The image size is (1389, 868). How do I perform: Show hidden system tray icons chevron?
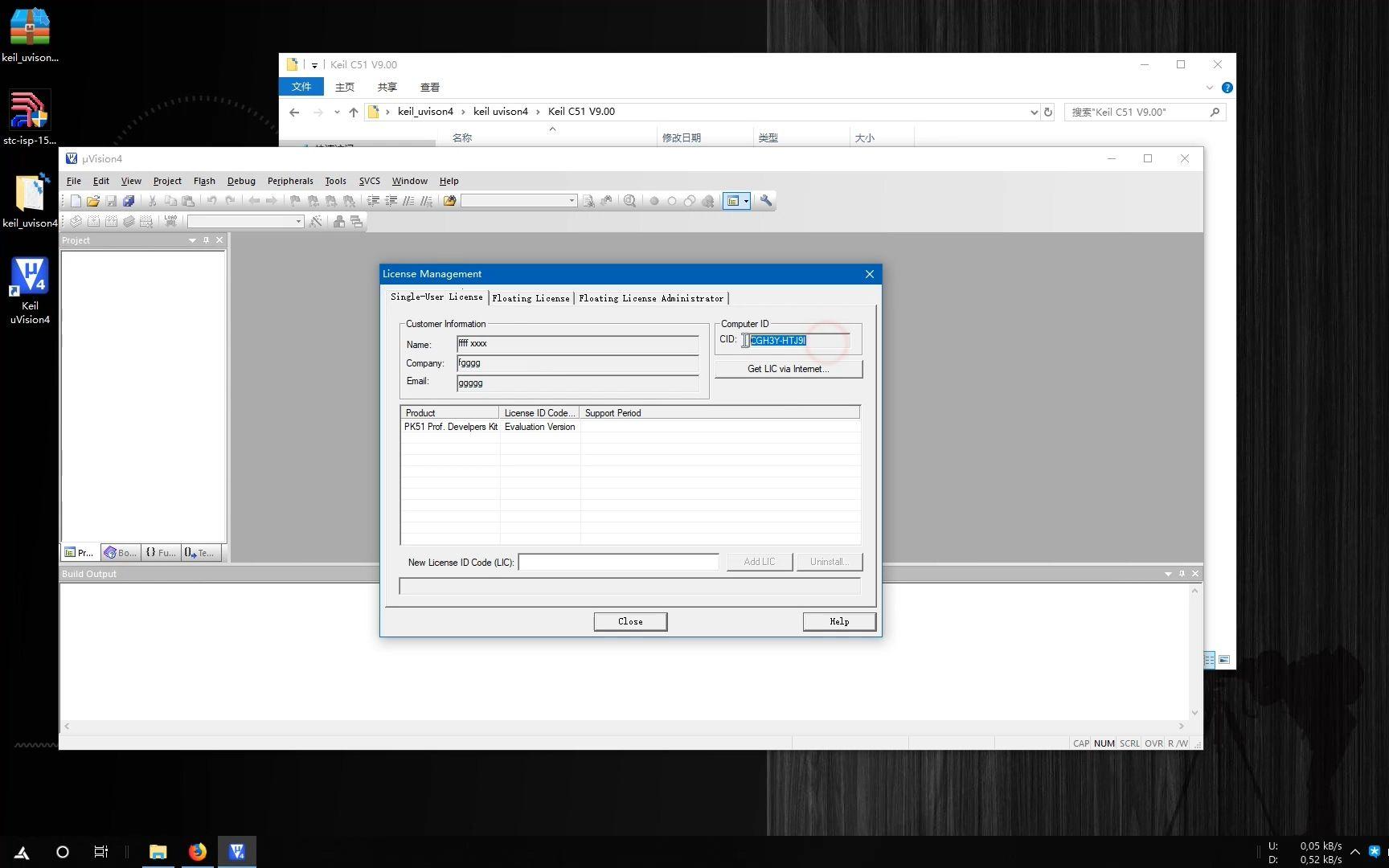tap(1355, 852)
